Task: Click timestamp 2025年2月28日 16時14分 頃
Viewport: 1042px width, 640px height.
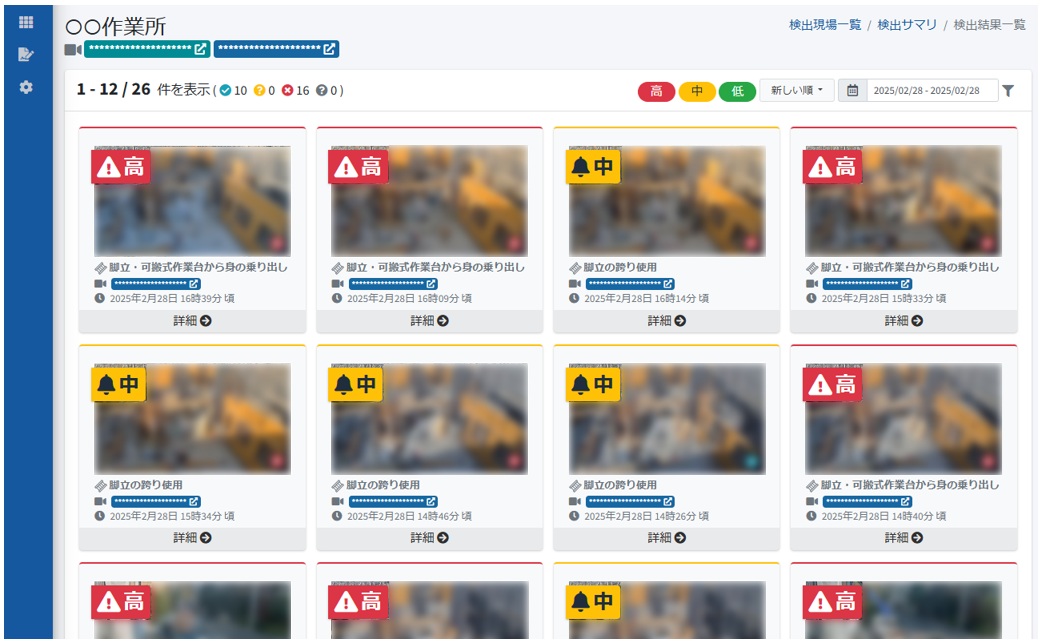Action: coord(647,299)
